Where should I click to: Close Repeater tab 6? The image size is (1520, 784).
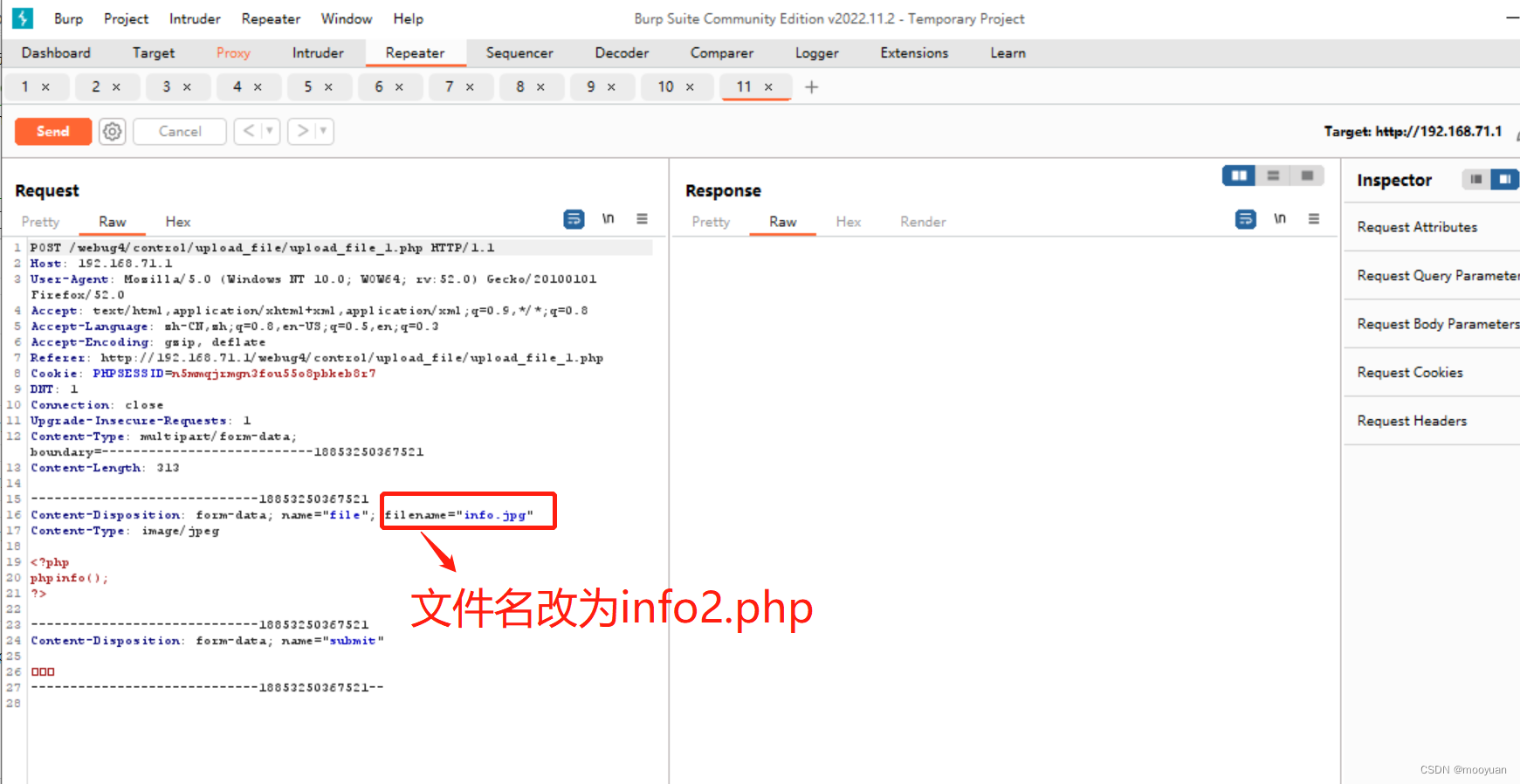tap(399, 87)
